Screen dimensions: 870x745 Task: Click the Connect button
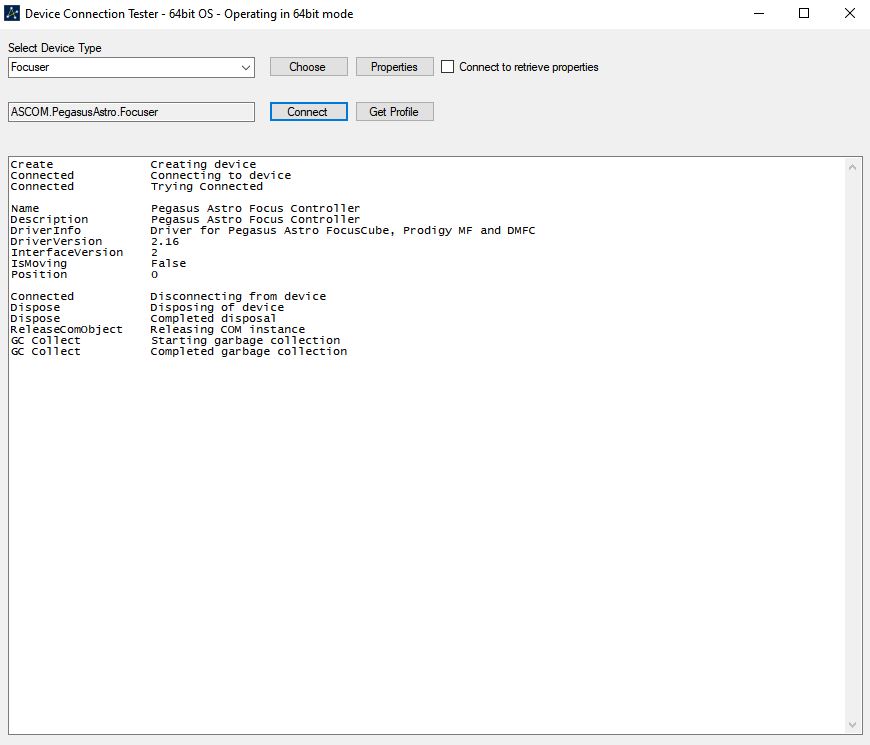308,112
